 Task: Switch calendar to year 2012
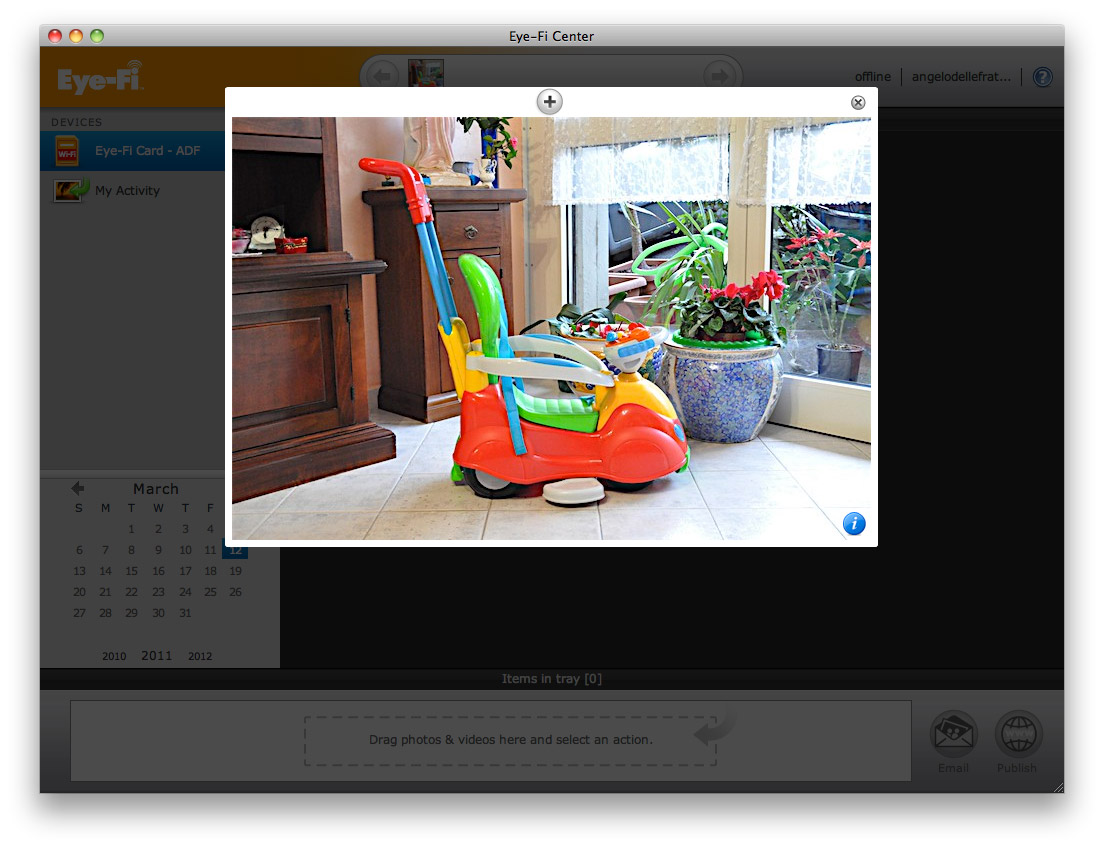point(200,656)
